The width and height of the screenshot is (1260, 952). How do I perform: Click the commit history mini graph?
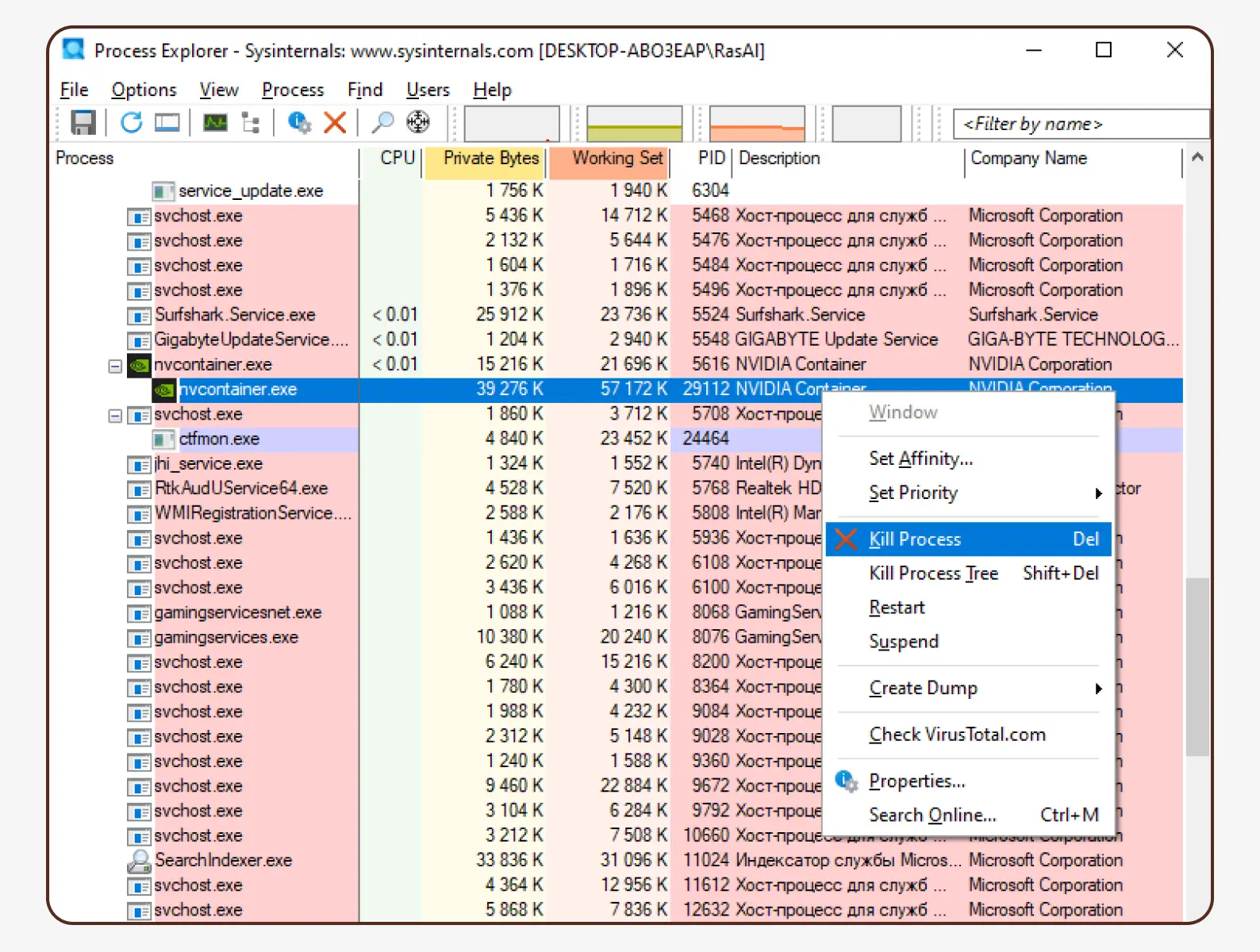(635, 124)
